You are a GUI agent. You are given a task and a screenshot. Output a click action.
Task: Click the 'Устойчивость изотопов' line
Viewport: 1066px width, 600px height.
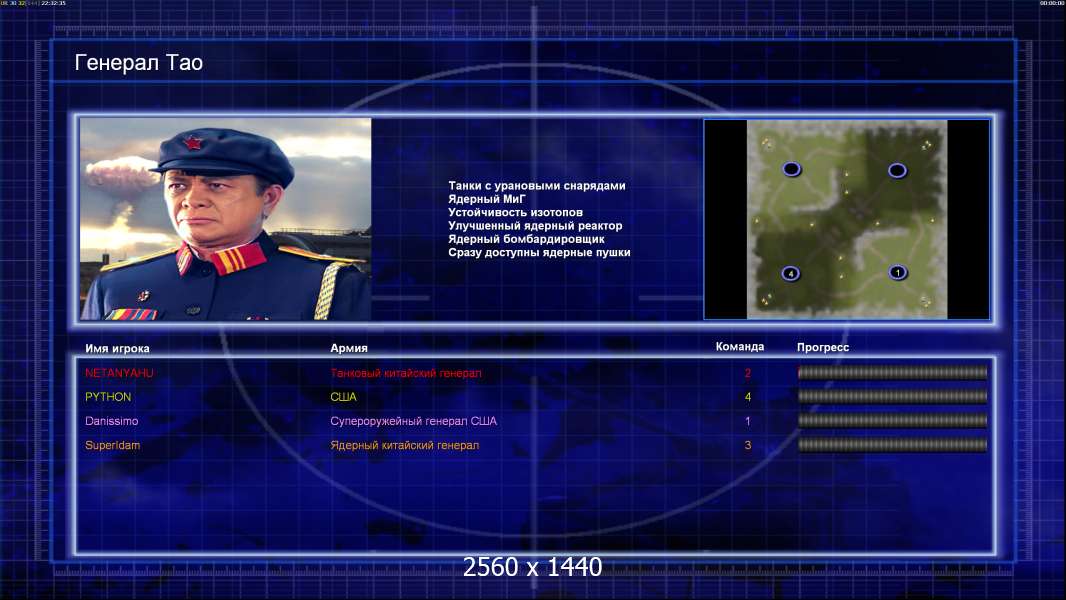point(515,212)
